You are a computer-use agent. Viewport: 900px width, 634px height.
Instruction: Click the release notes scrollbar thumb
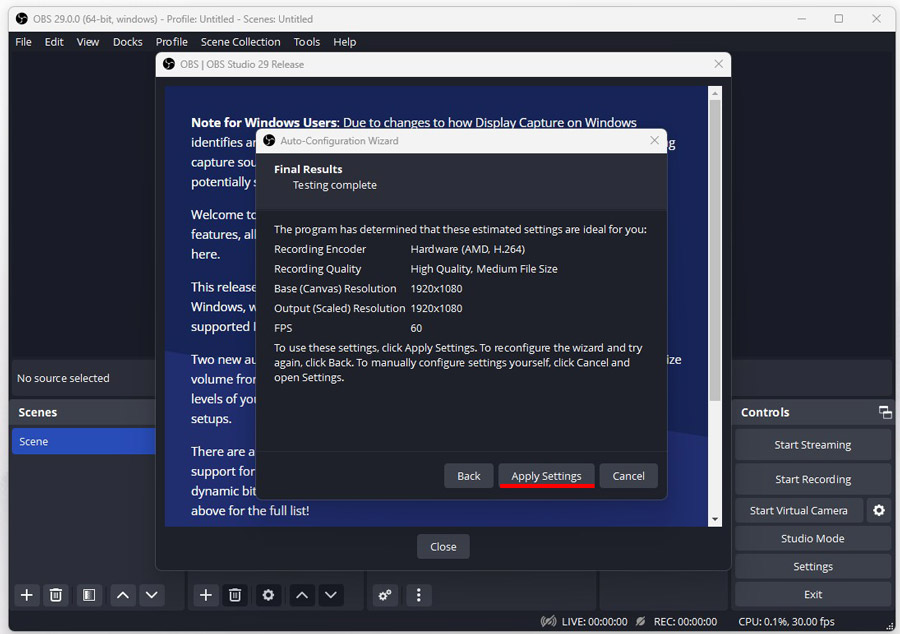tap(715, 250)
